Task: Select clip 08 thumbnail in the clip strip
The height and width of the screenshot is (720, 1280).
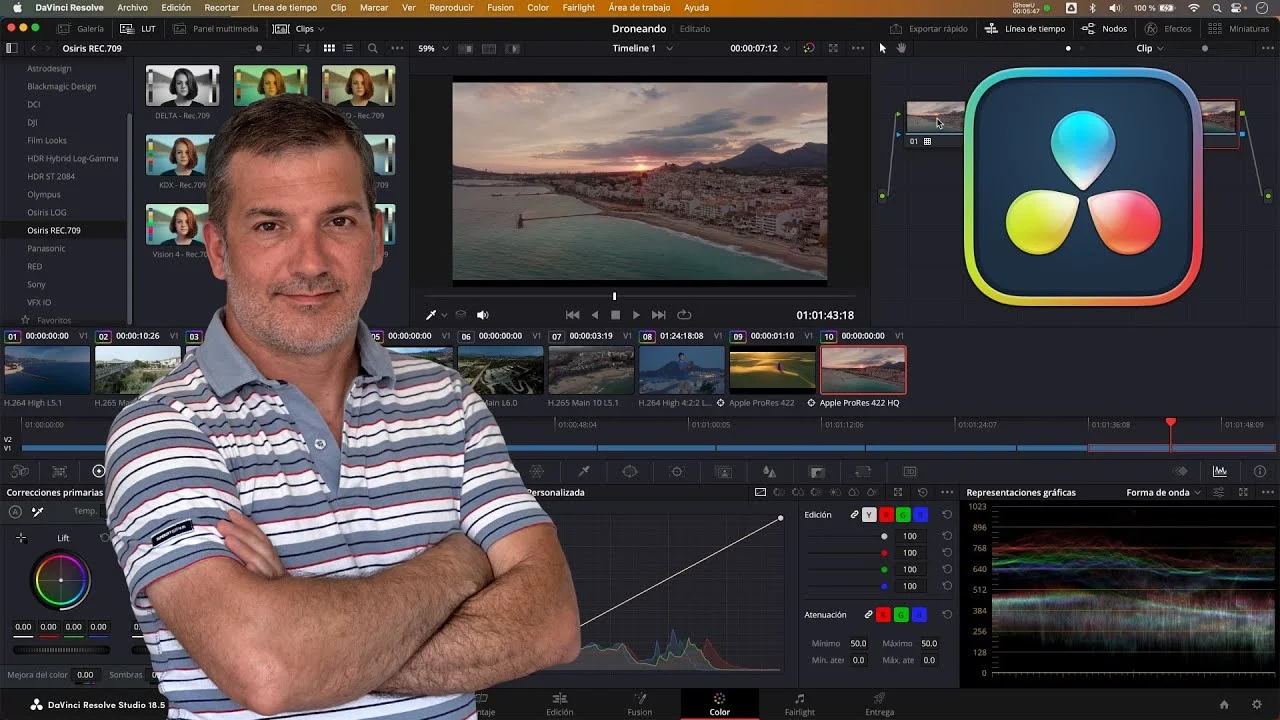Action: click(681, 369)
